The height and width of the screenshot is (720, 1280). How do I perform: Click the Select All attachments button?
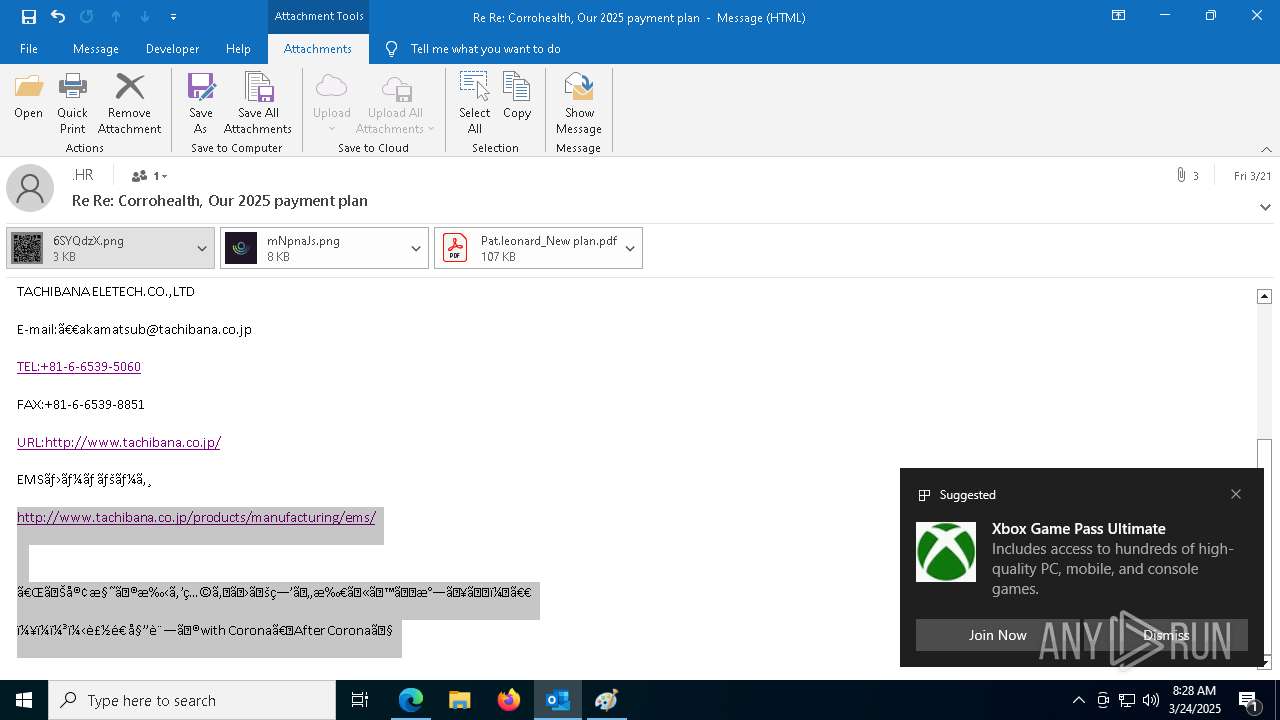[x=475, y=103]
